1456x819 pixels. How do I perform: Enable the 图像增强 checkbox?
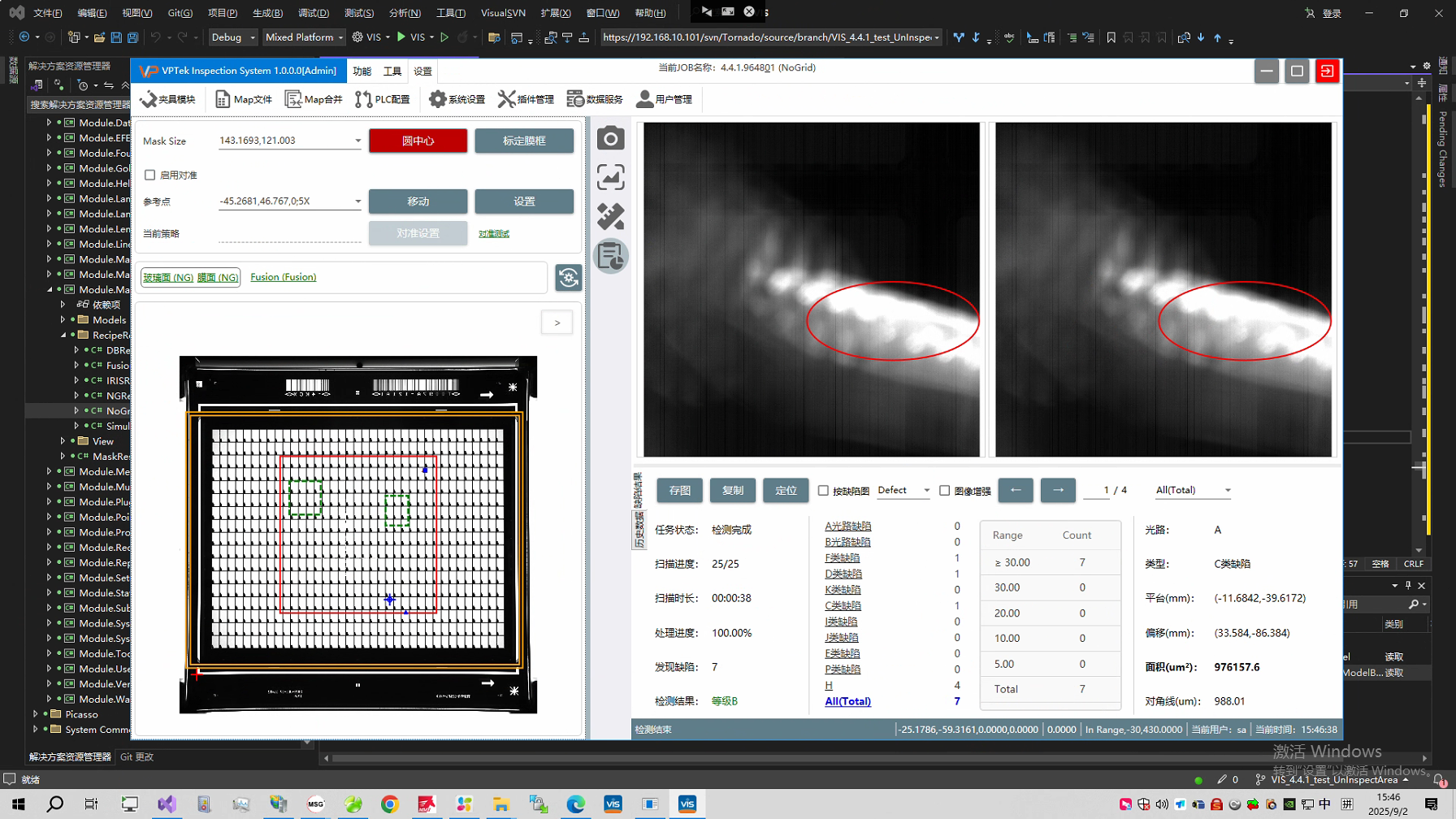(x=944, y=491)
